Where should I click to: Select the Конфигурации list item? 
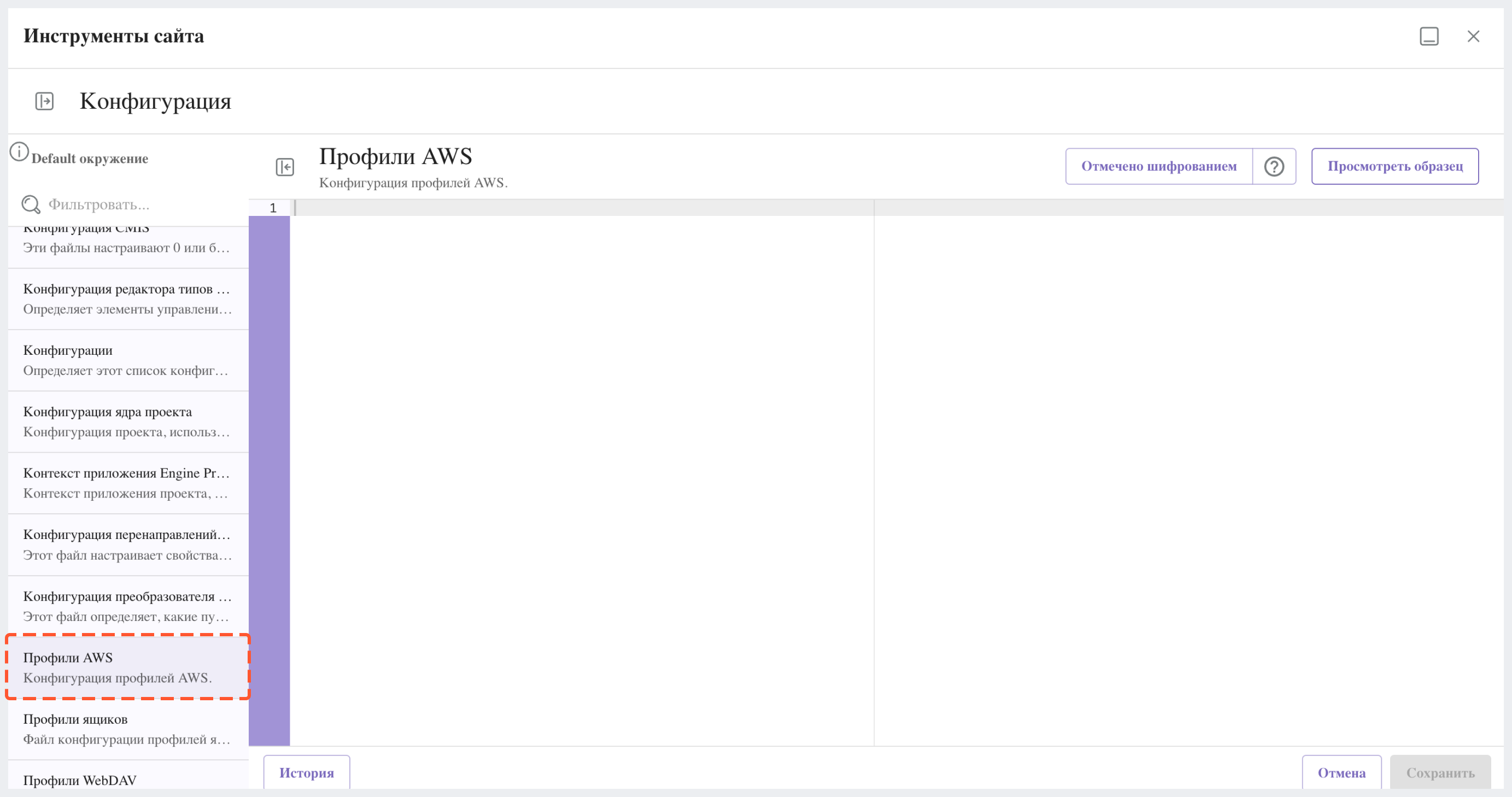coord(128,360)
